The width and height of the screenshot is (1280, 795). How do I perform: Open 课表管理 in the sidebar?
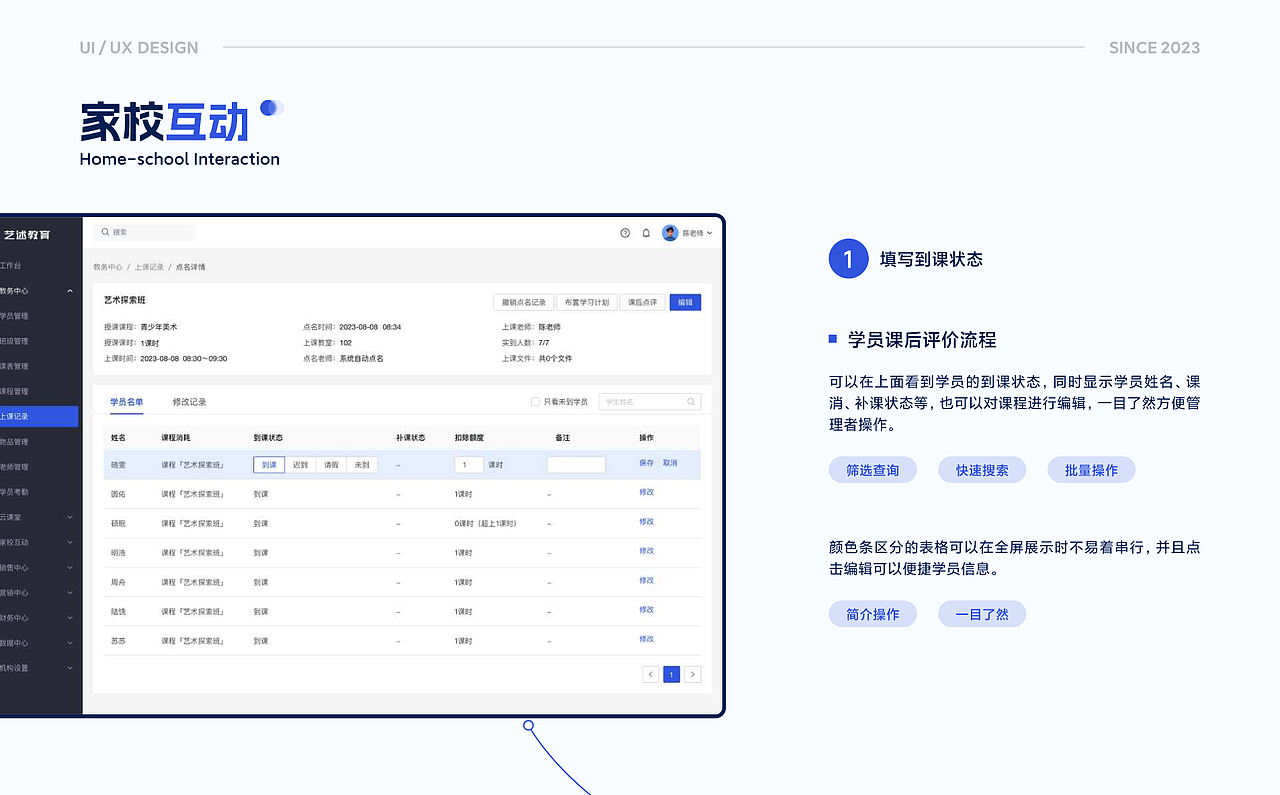(14, 366)
